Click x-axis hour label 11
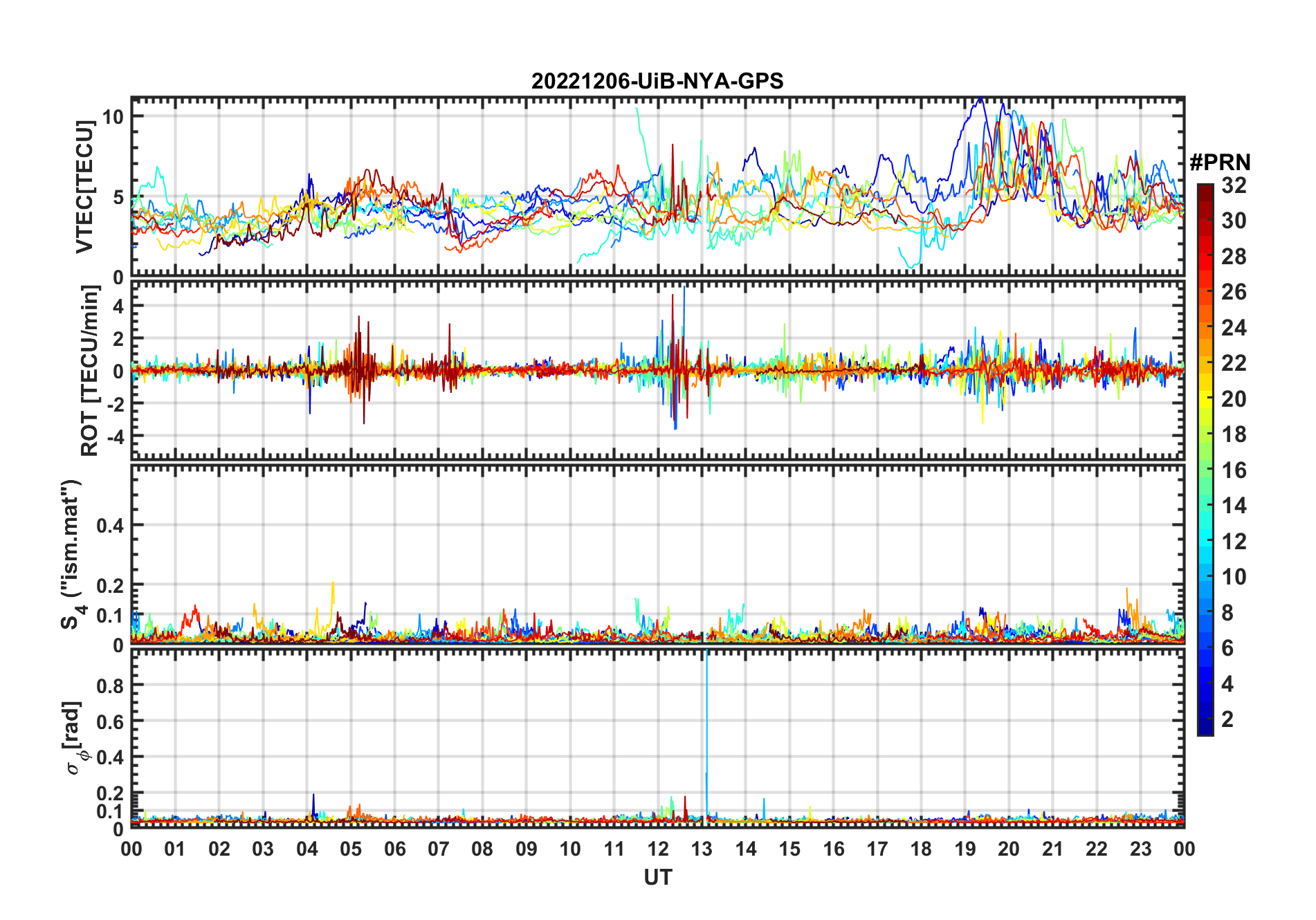1316x920 pixels. click(614, 849)
